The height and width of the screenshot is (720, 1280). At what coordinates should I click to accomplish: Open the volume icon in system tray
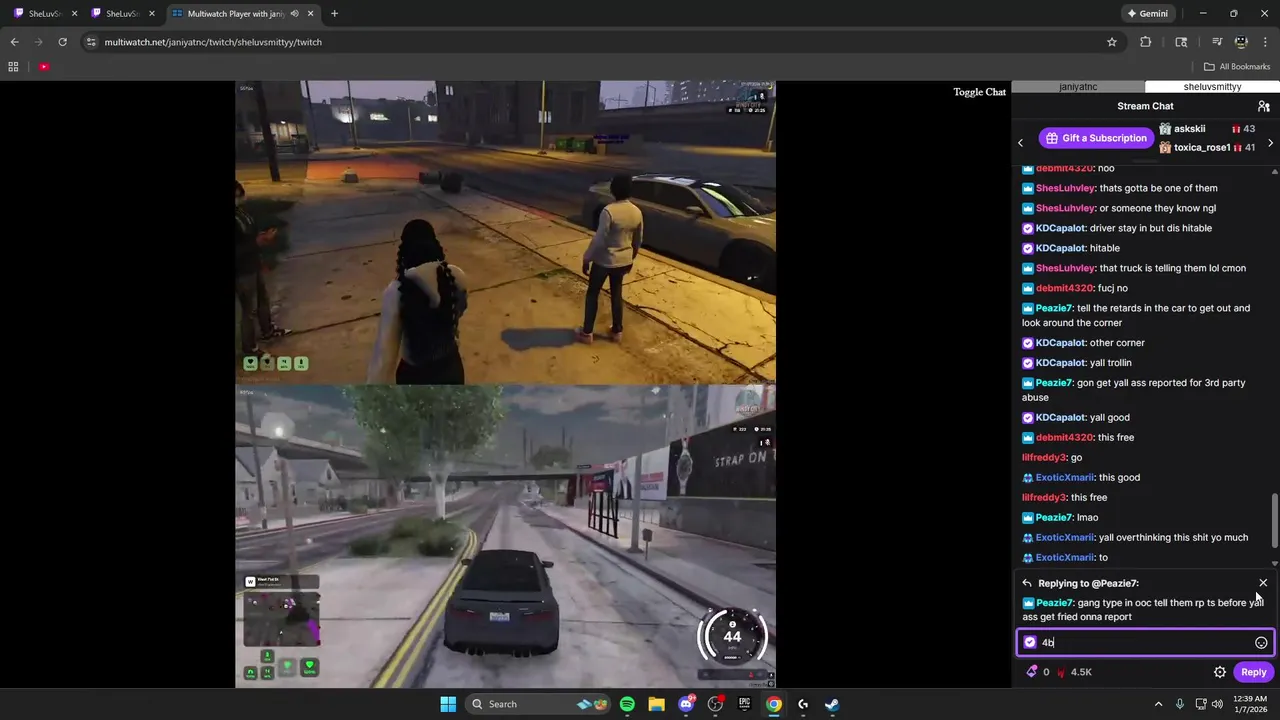(1219, 704)
